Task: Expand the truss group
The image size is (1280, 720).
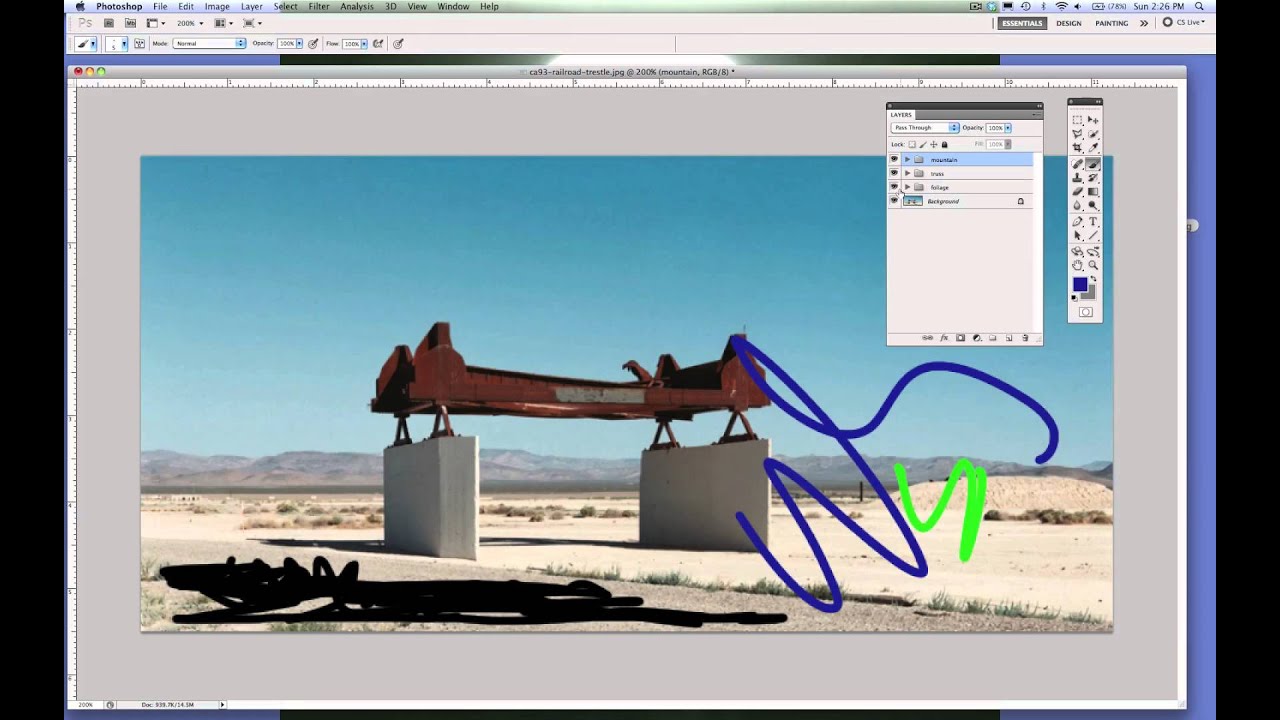Action: coord(907,173)
